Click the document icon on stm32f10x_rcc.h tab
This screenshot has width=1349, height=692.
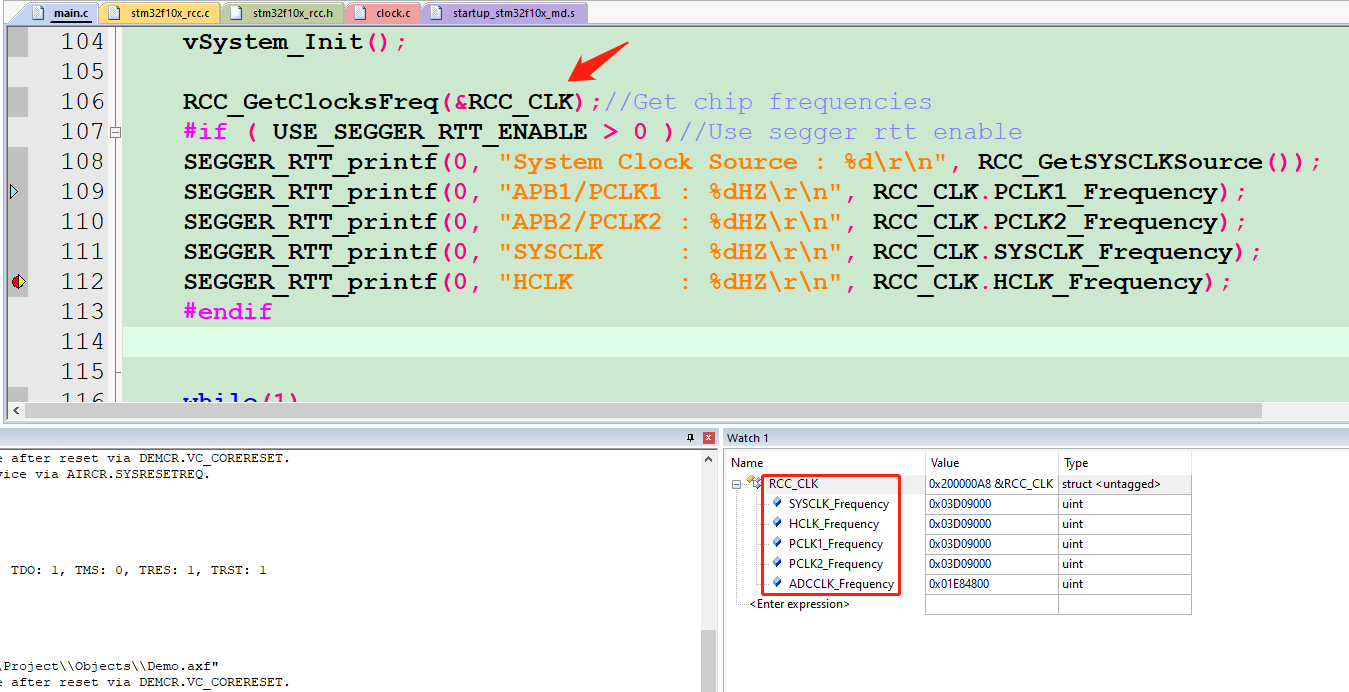[237, 12]
